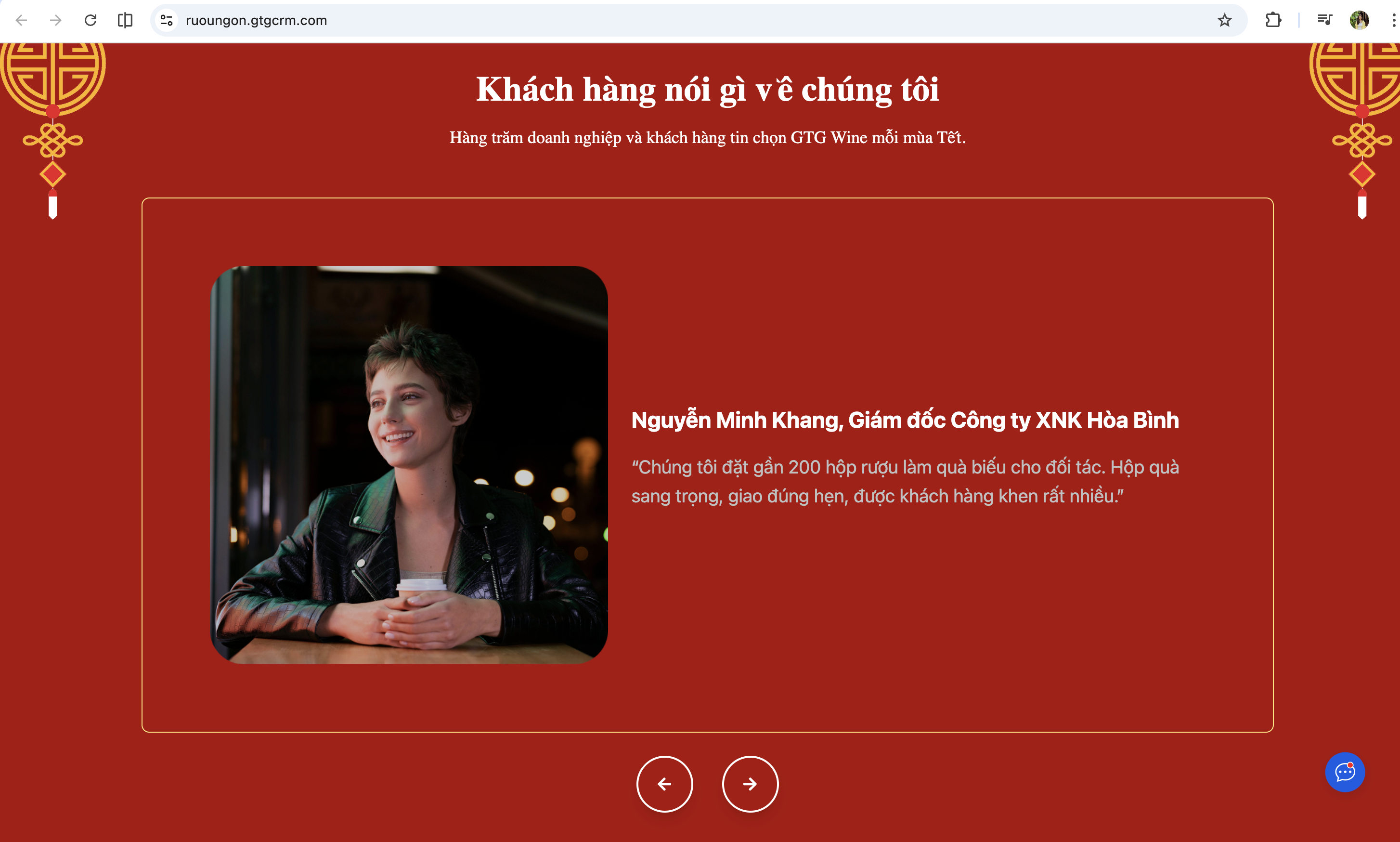1400x842 pixels.
Task: Open the split view icon
Action: (125, 20)
